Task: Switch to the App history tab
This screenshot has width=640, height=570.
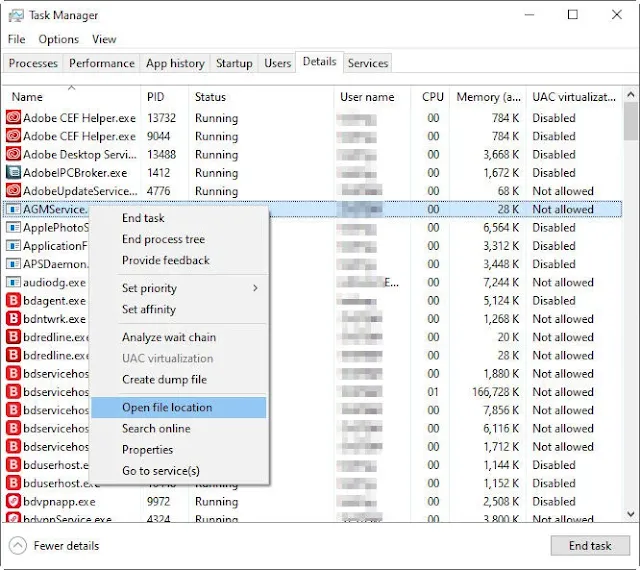Action: 175,63
